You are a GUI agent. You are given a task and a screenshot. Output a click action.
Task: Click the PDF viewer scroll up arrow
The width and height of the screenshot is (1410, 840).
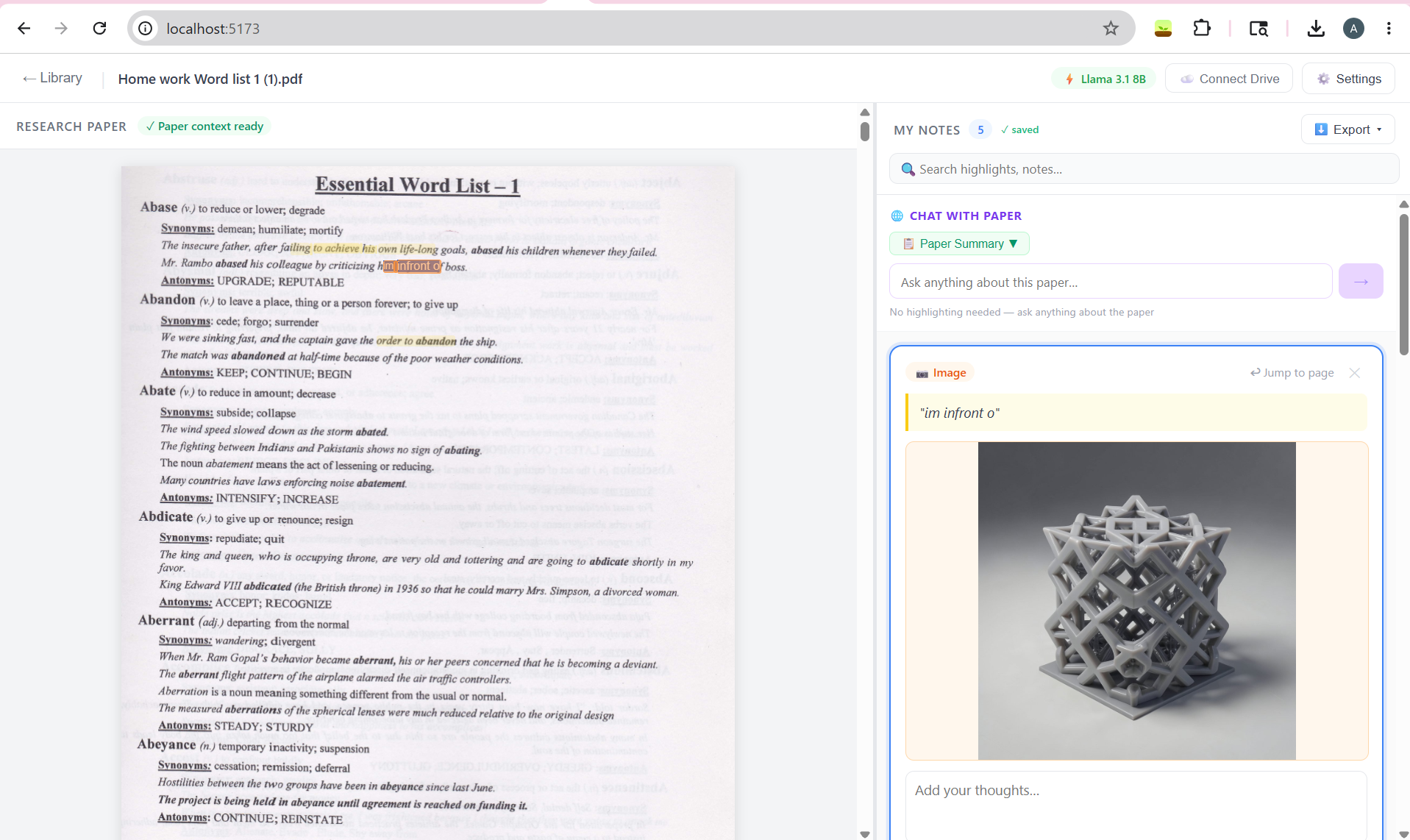(x=865, y=113)
